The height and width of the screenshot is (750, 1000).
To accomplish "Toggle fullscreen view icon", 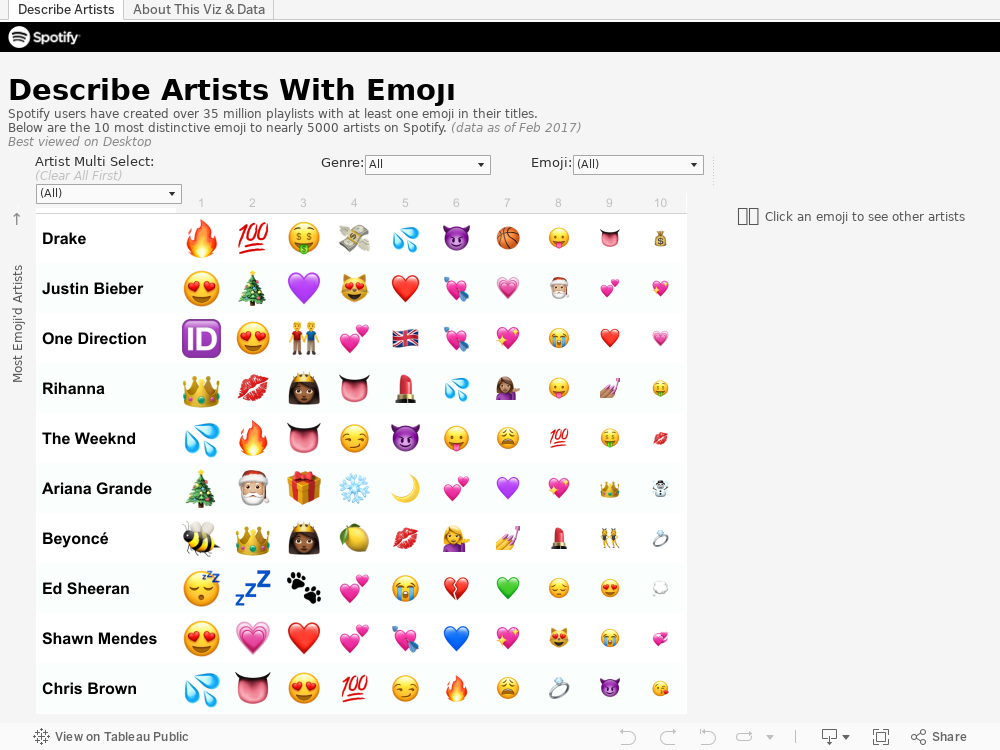I will (x=881, y=737).
